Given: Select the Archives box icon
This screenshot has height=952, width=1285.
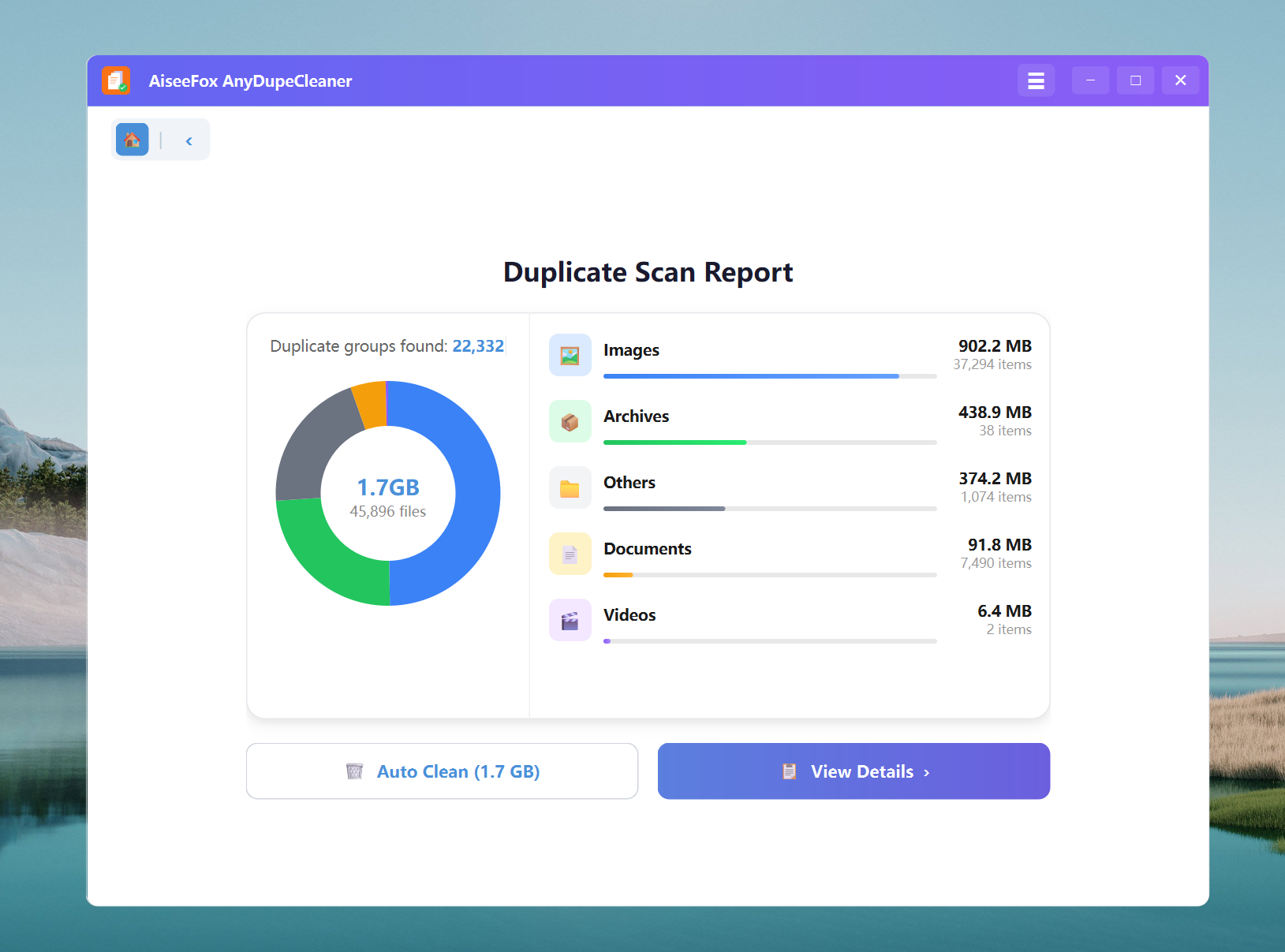Looking at the screenshot, I should (x=570, y=421).
